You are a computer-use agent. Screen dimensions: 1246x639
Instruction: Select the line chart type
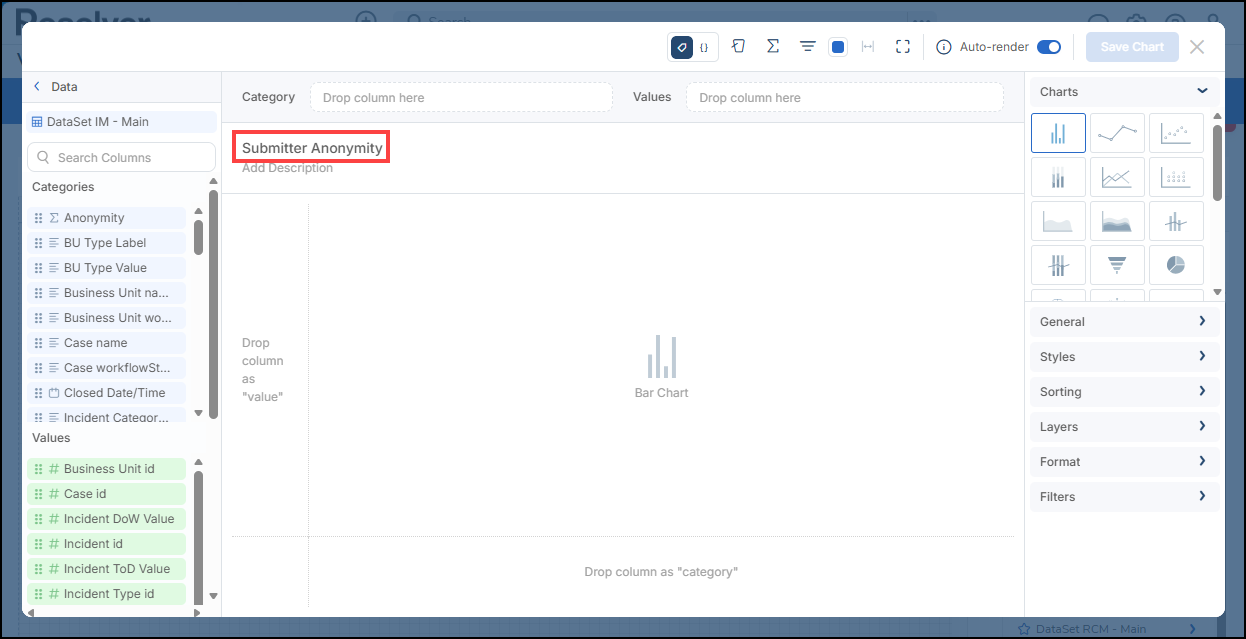(x=1117, y=133)
